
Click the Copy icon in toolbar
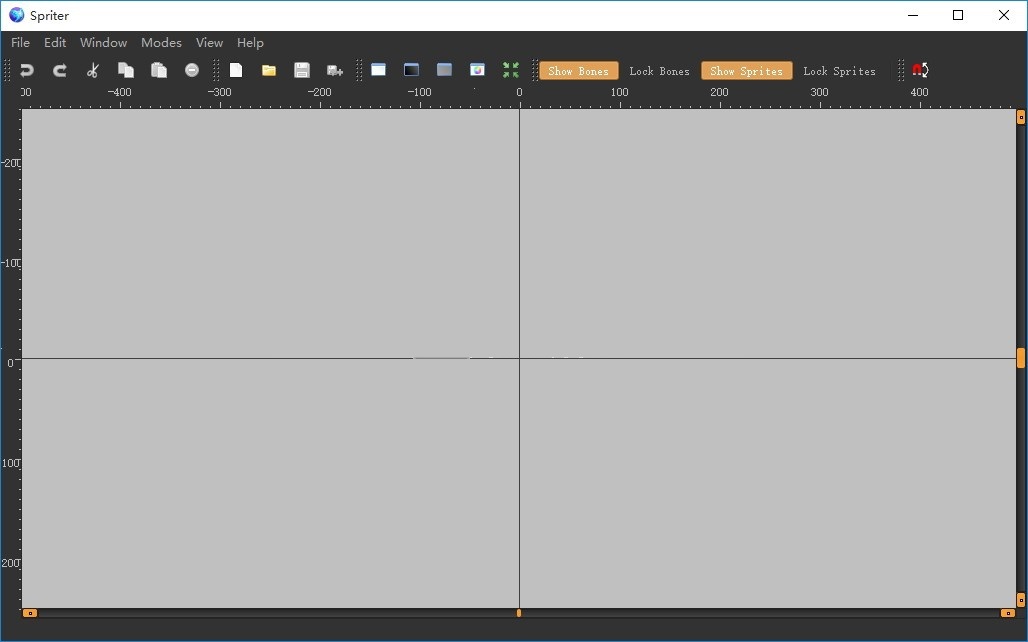coord(126,70)
